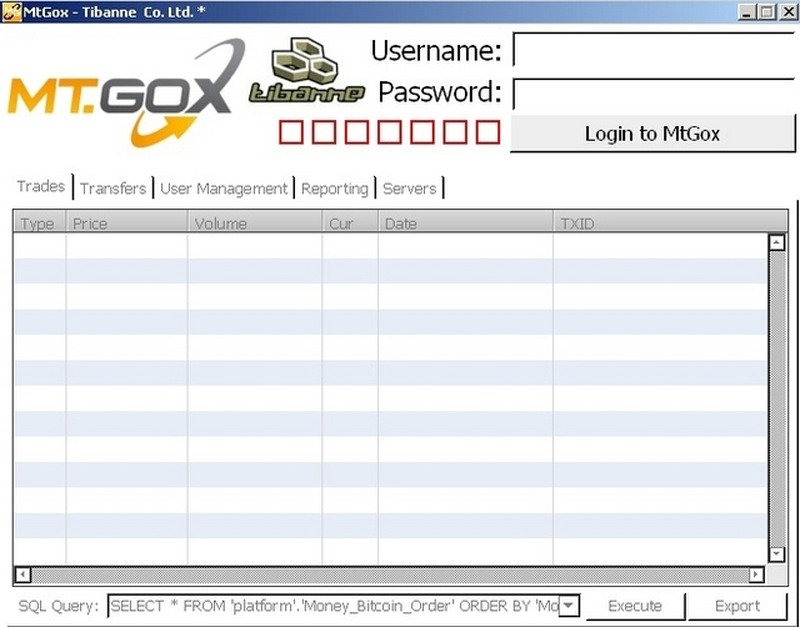The image size is (800, 627).
Task: Switch to the Transfers tab
Action: (x=113, y=188)
